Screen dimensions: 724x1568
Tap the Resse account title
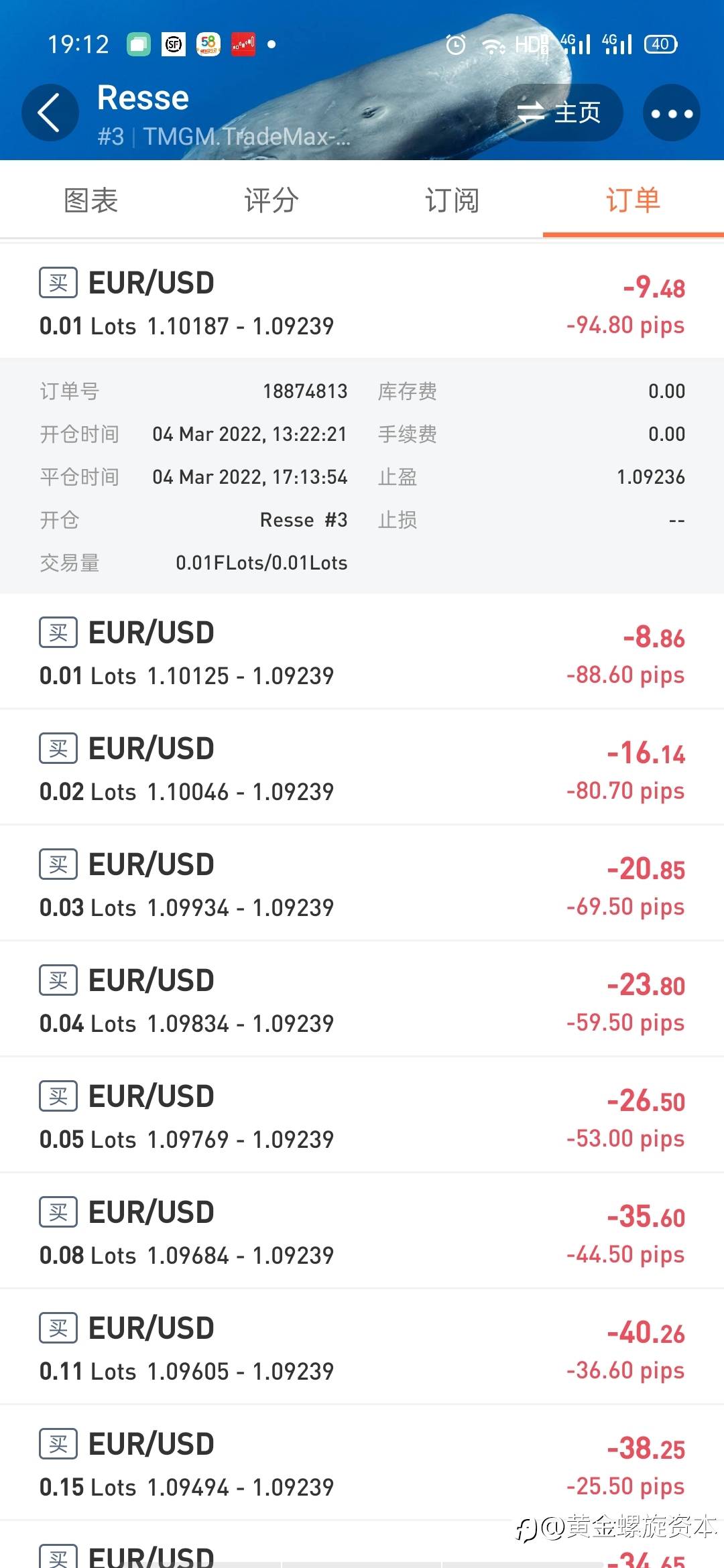point(143,98)
